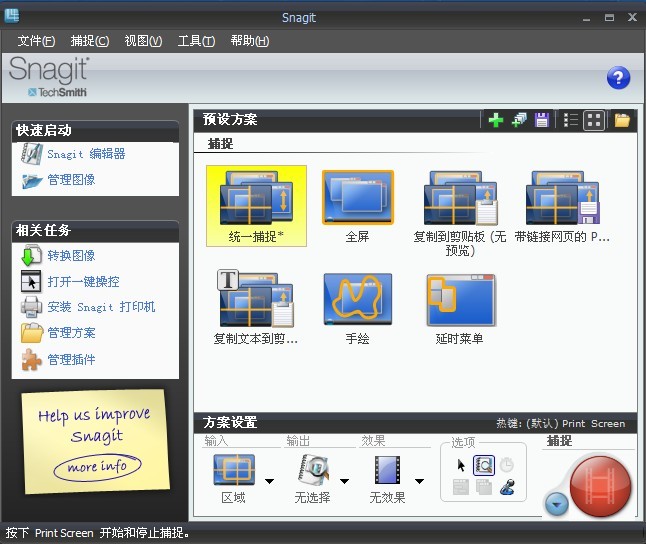This screenshot has width=646, height=544.
Task: Toggle the stamp-shaped 选项 icon
Action: click(x=507, y=487)
